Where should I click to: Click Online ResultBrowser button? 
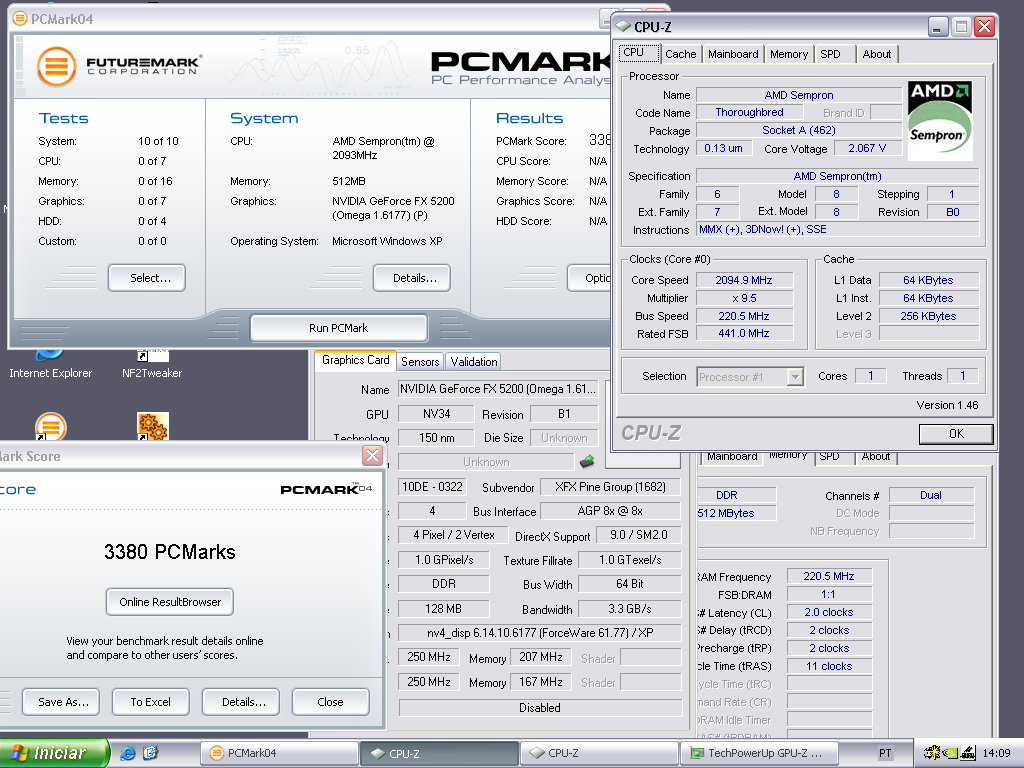tap(170, 601)
